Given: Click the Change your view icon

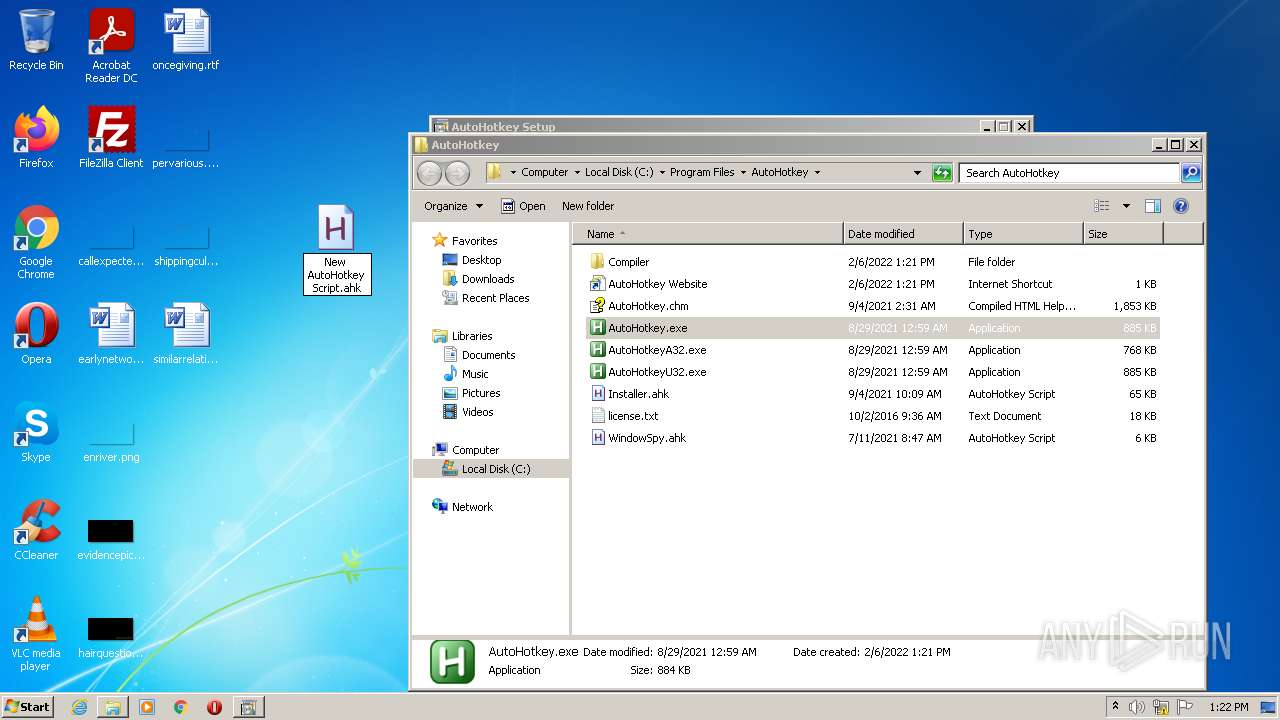Looking at the screenshot, I should tap(1101, 206).
